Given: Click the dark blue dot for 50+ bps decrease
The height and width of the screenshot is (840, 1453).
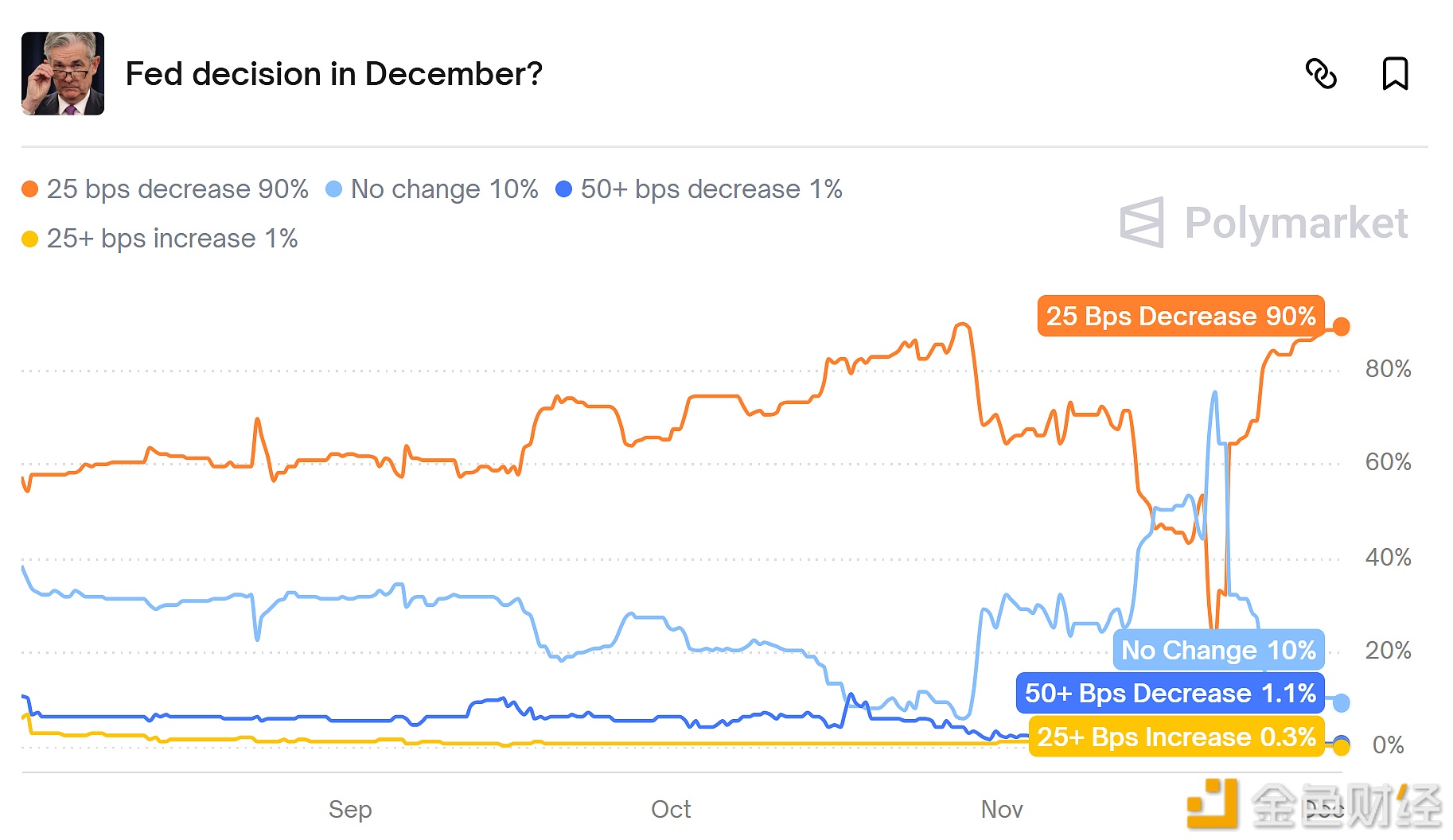Looking at the screenshot, I should 563,189.
